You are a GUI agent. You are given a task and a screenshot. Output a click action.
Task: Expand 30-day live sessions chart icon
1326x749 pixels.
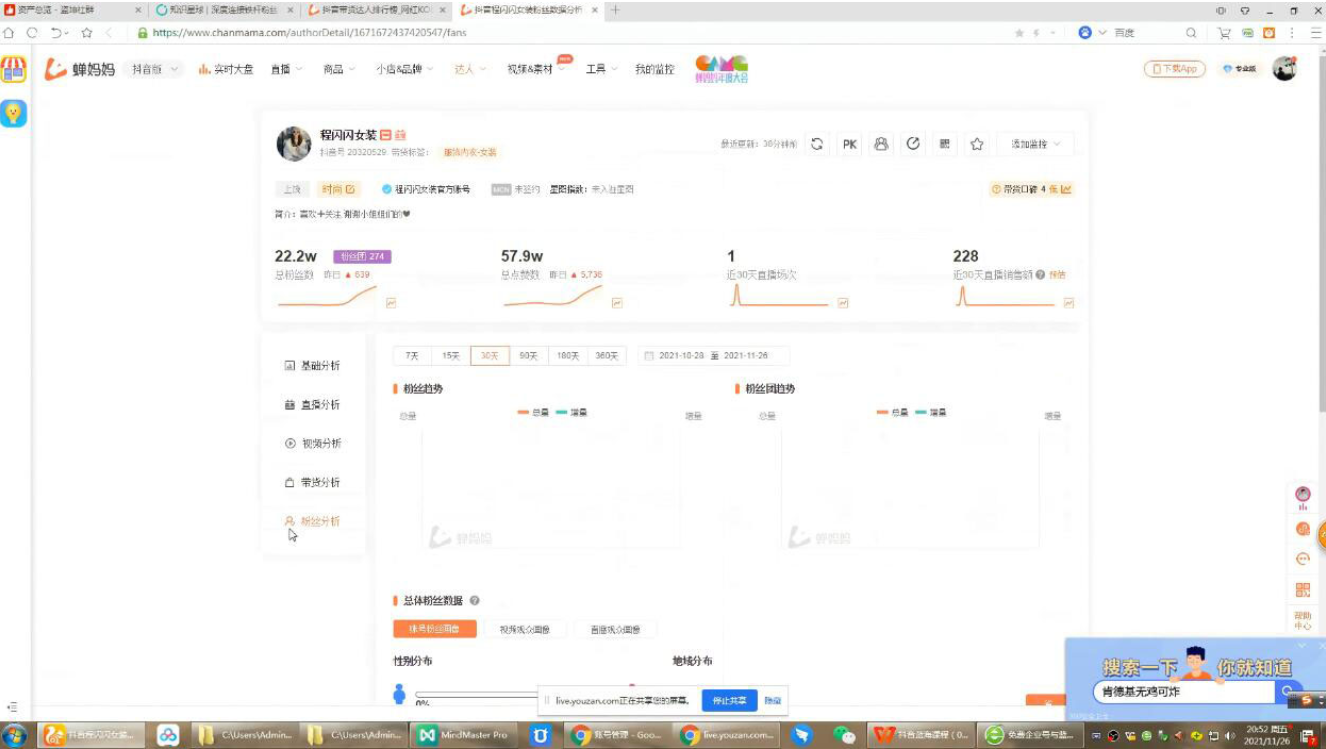pos(843,302)
